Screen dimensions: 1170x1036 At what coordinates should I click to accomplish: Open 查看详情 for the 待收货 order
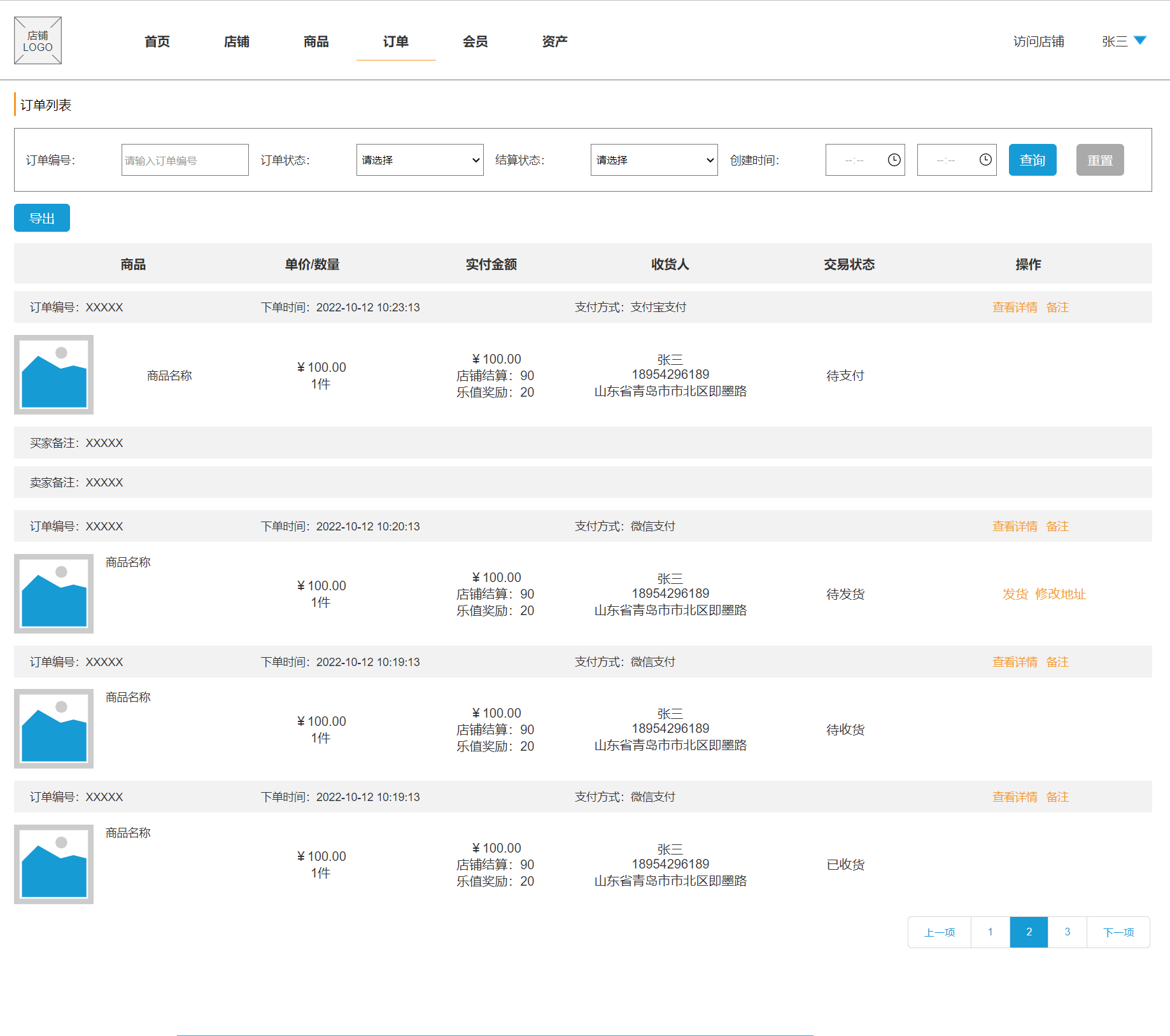point(1015,662)
